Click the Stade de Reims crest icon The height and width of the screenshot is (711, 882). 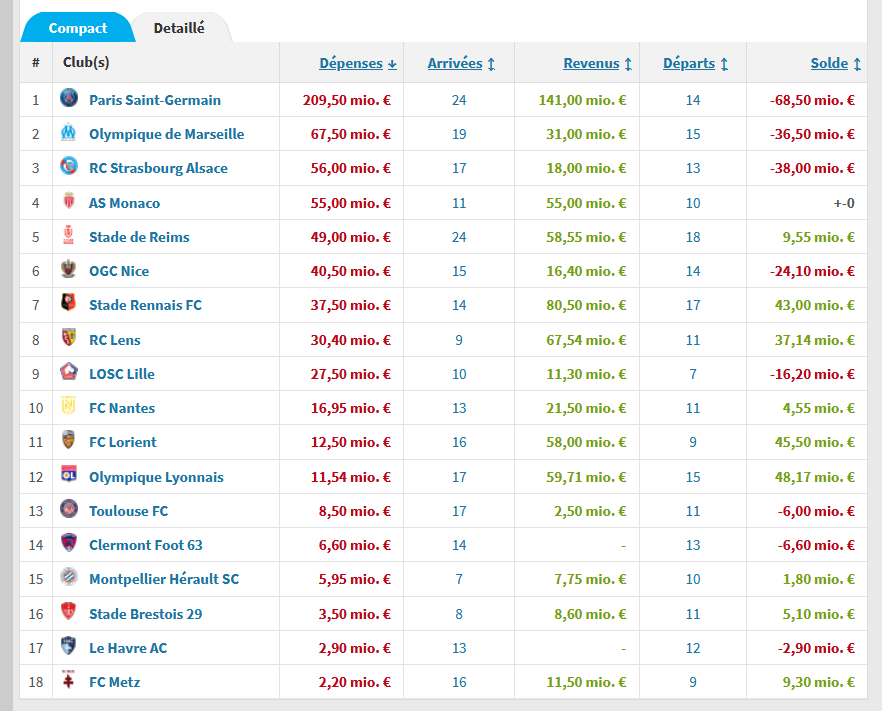point(69,235)
